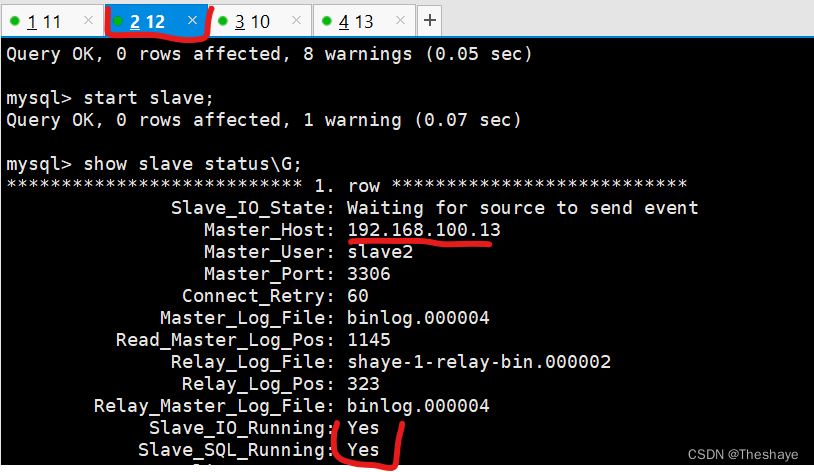Click the Master_Port label
The width and height of the screenshot is (814, 472).
coord(269,274)
